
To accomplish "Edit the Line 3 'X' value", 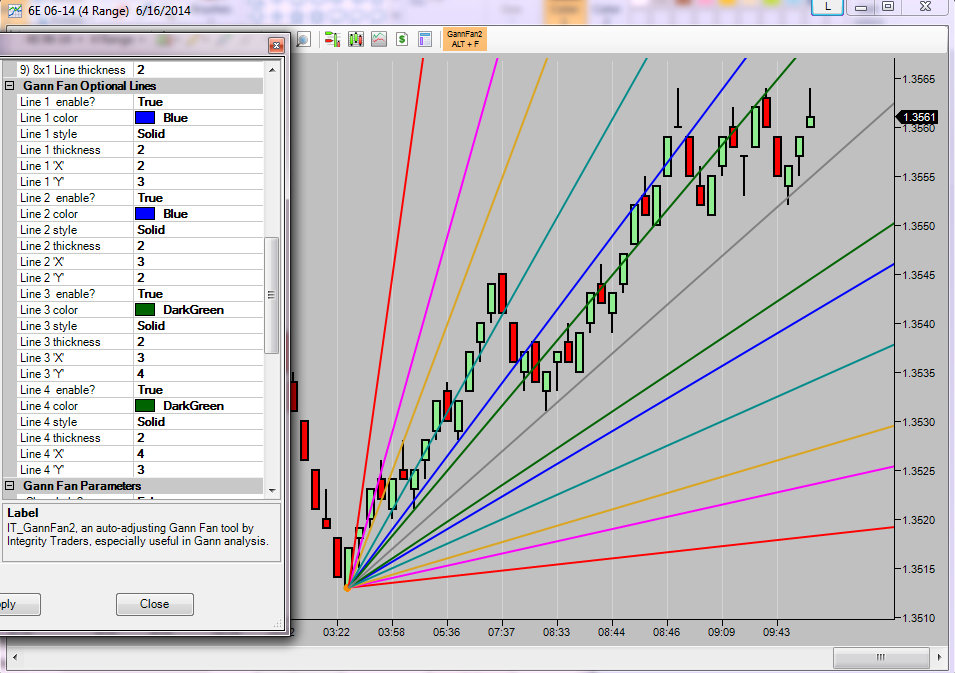I will tap(199, 358).
